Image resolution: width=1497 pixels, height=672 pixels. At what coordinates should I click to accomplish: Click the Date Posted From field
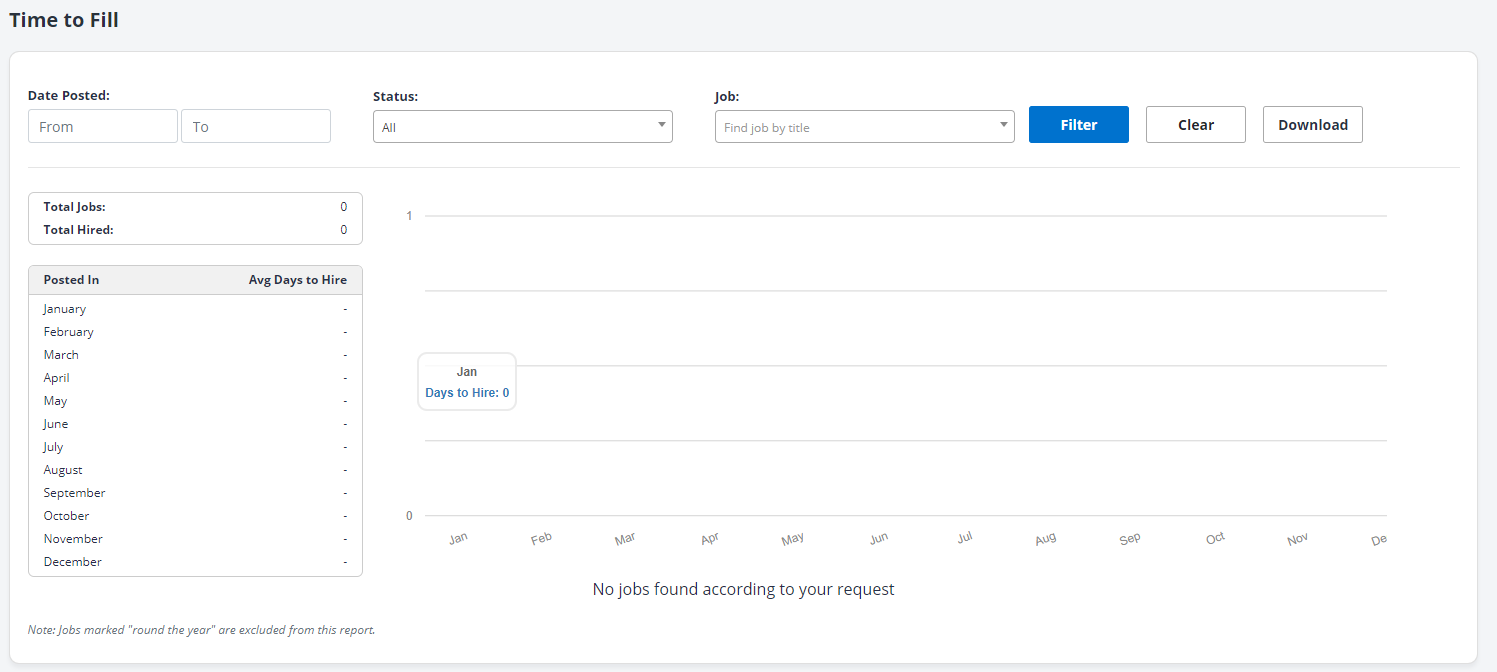pyautogui.click(x=103, y=126)
